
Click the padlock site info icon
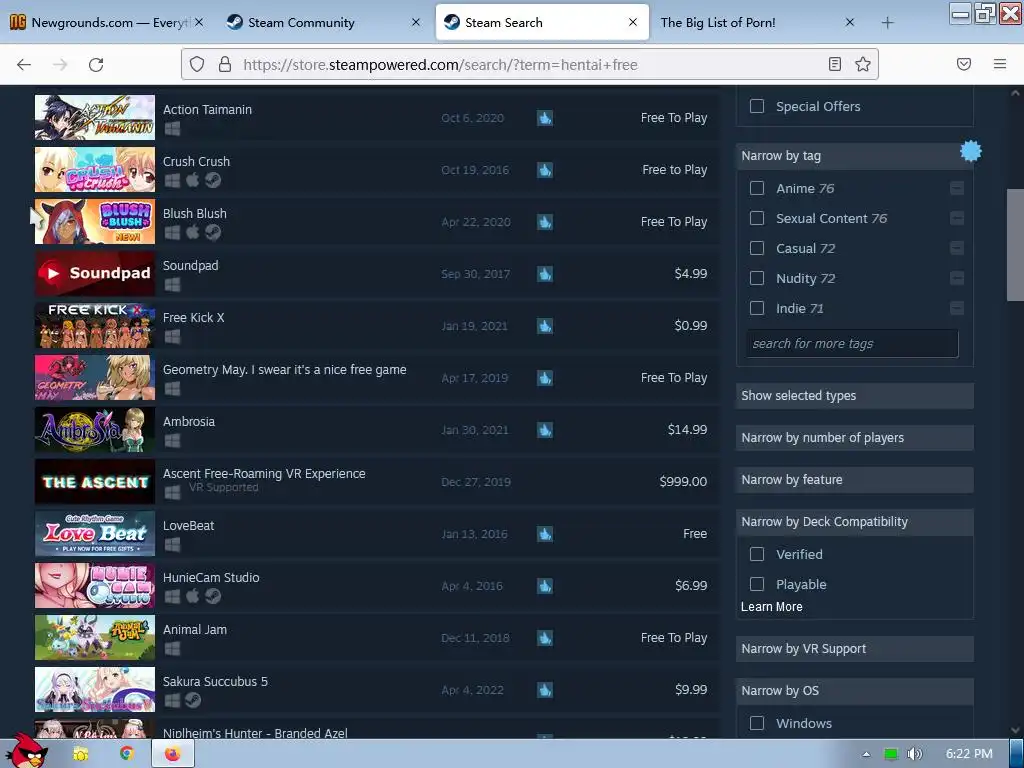coord(225,64)
